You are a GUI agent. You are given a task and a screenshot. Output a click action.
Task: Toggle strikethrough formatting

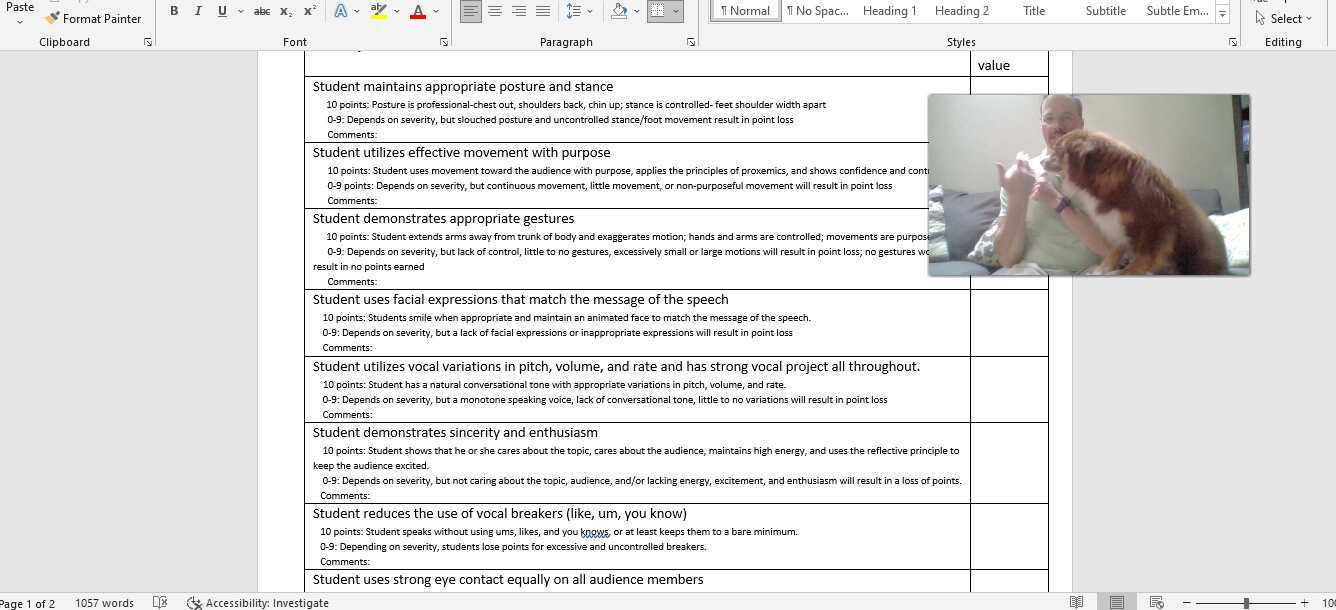(x=262, y=11)
